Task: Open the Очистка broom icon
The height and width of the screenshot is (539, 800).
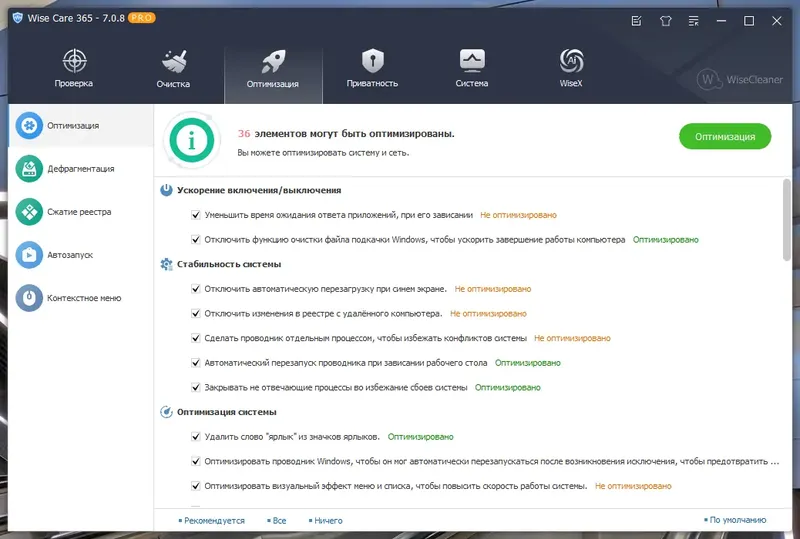Action: click(174, 61)
